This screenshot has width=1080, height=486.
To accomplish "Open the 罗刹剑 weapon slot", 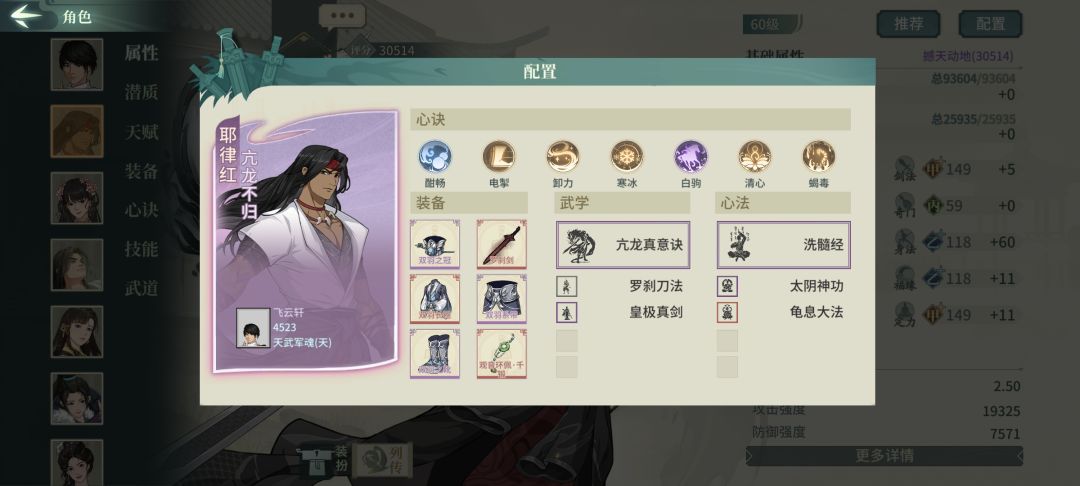I will (x=502, y=244).
